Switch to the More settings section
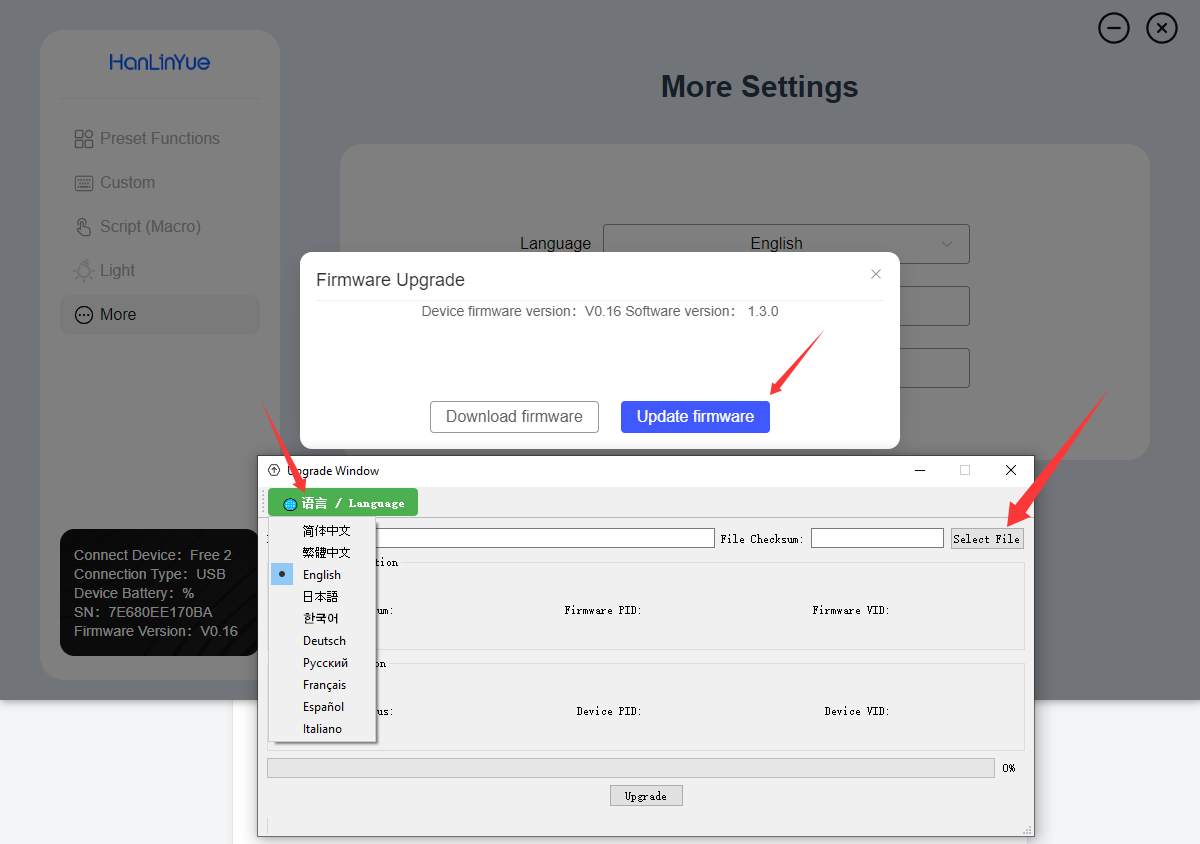The height and width of the screenshot is (844, 1200). coord(118,314)
